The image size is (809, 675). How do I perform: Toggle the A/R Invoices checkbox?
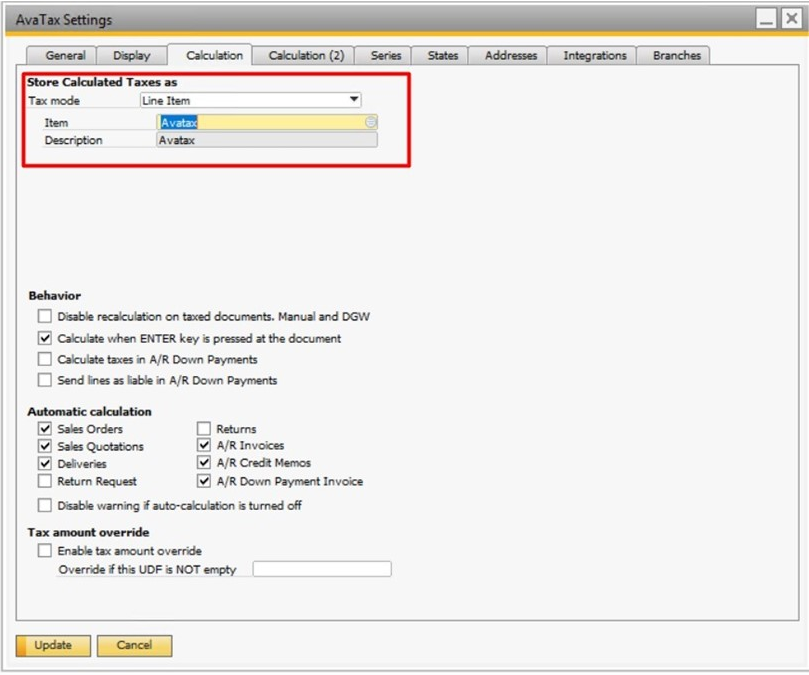pyautogui.click(x=204, y=445)
